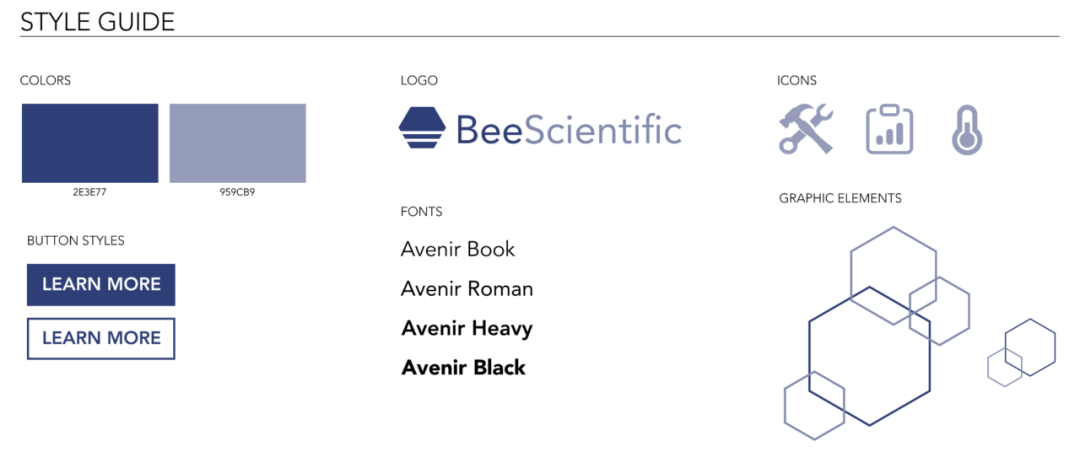This screenshot has width=1080, height=452.
Task: Pick the light lavender 959CB9 swatch
Action: pyautogui.click(x=237, y=143)
